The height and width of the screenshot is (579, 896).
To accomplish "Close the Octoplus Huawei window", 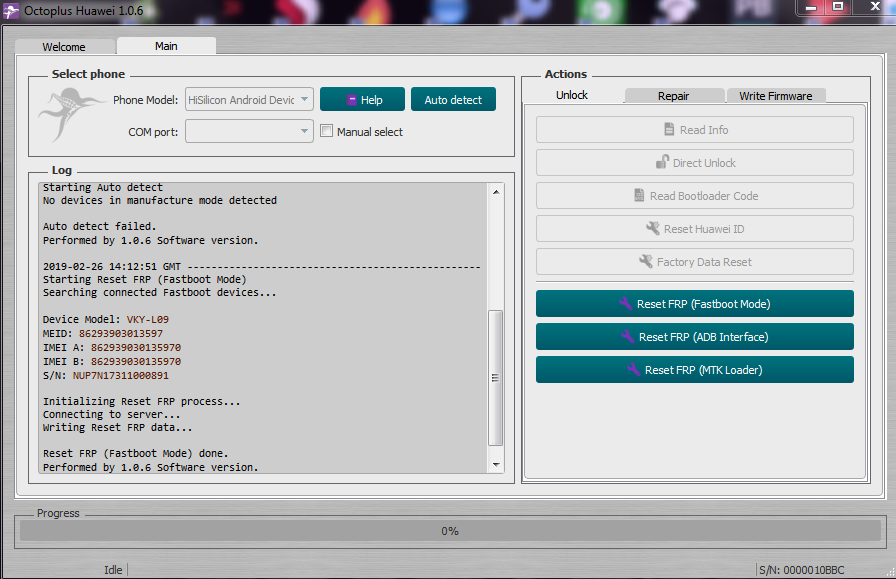I will point(875,7).
